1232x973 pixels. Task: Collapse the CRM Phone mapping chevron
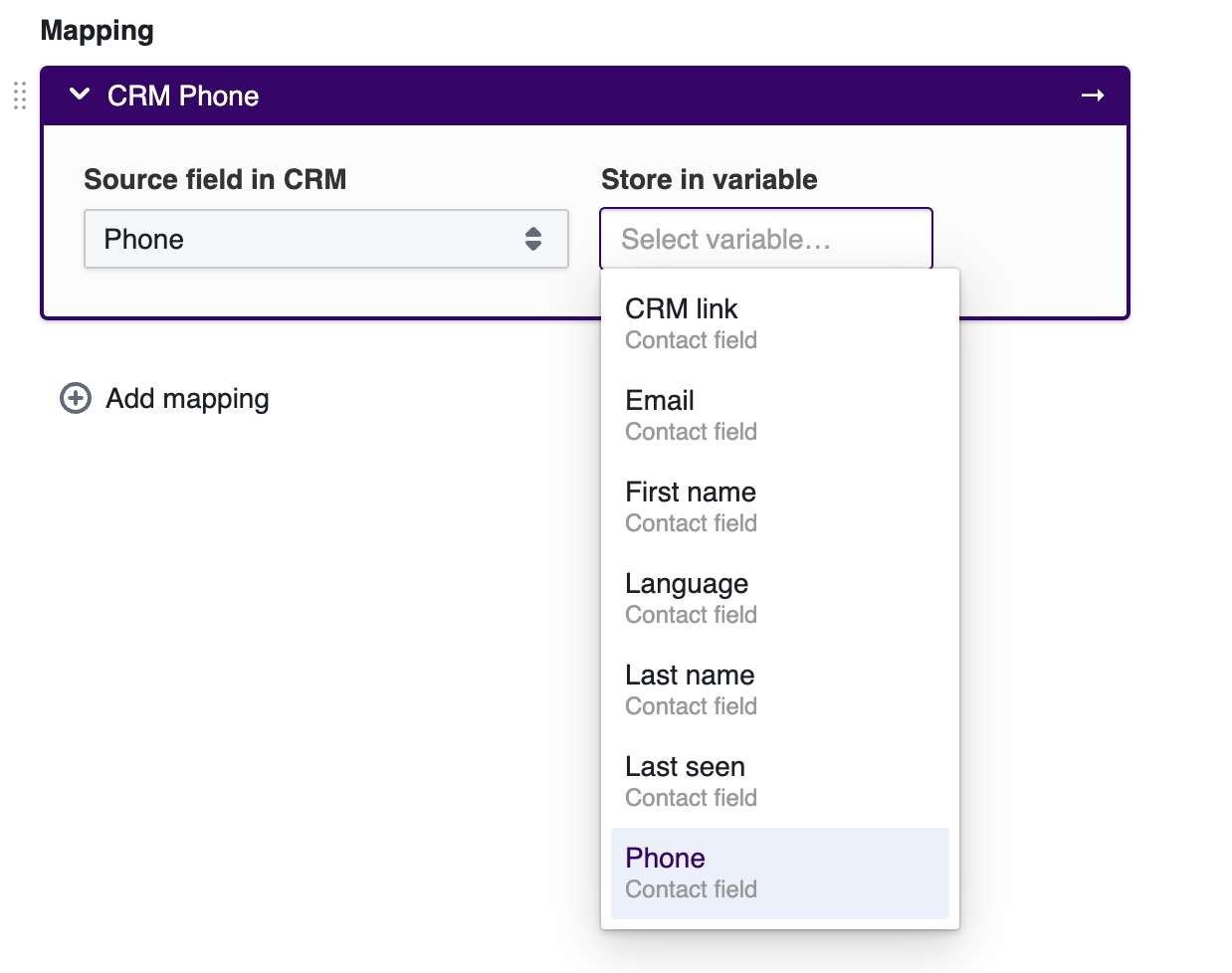[80, 95]
